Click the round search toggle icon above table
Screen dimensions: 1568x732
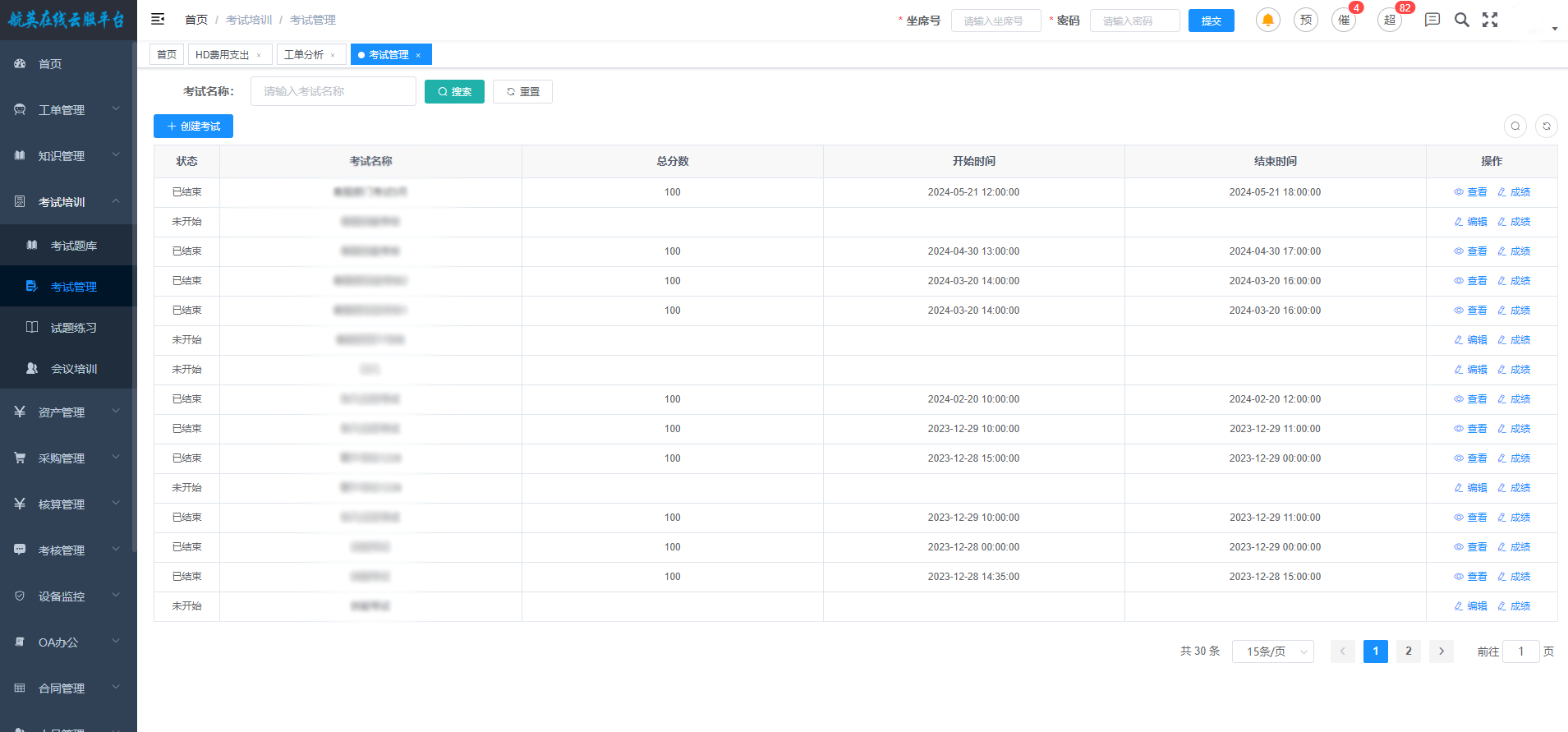tap(1515, 127)
